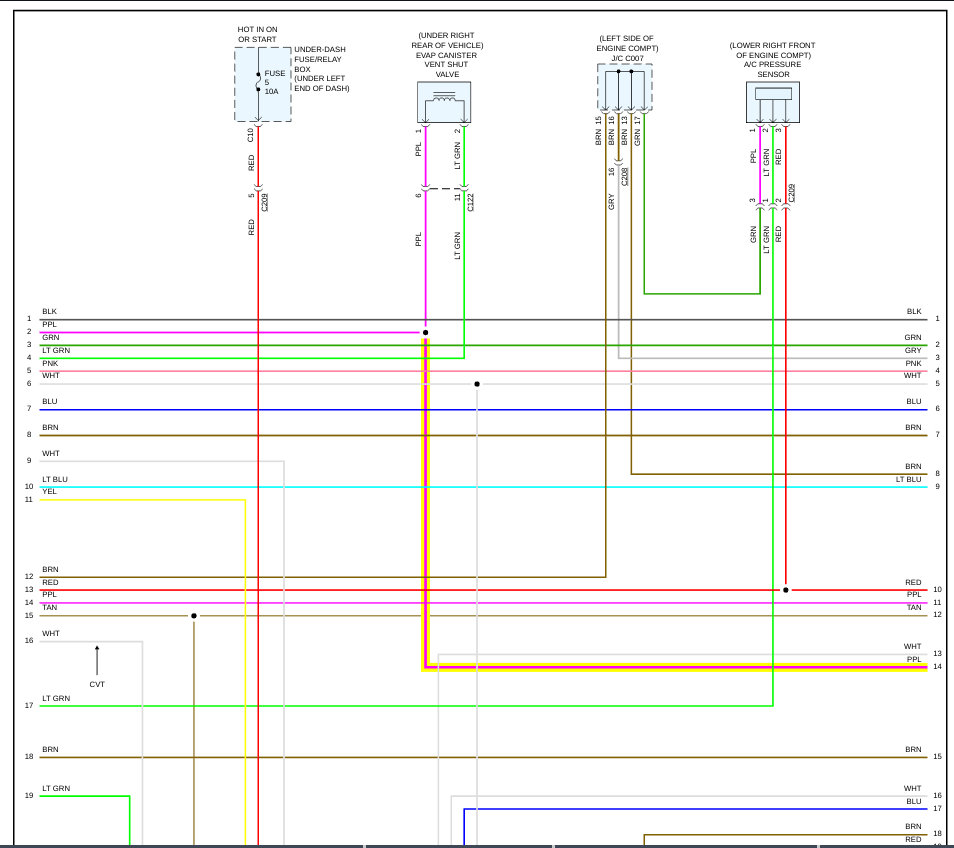Select the 'A/C PRESSURE SENSOR' title
The height and width of the screenshot is (848, 954).
[x=773, y=69]
